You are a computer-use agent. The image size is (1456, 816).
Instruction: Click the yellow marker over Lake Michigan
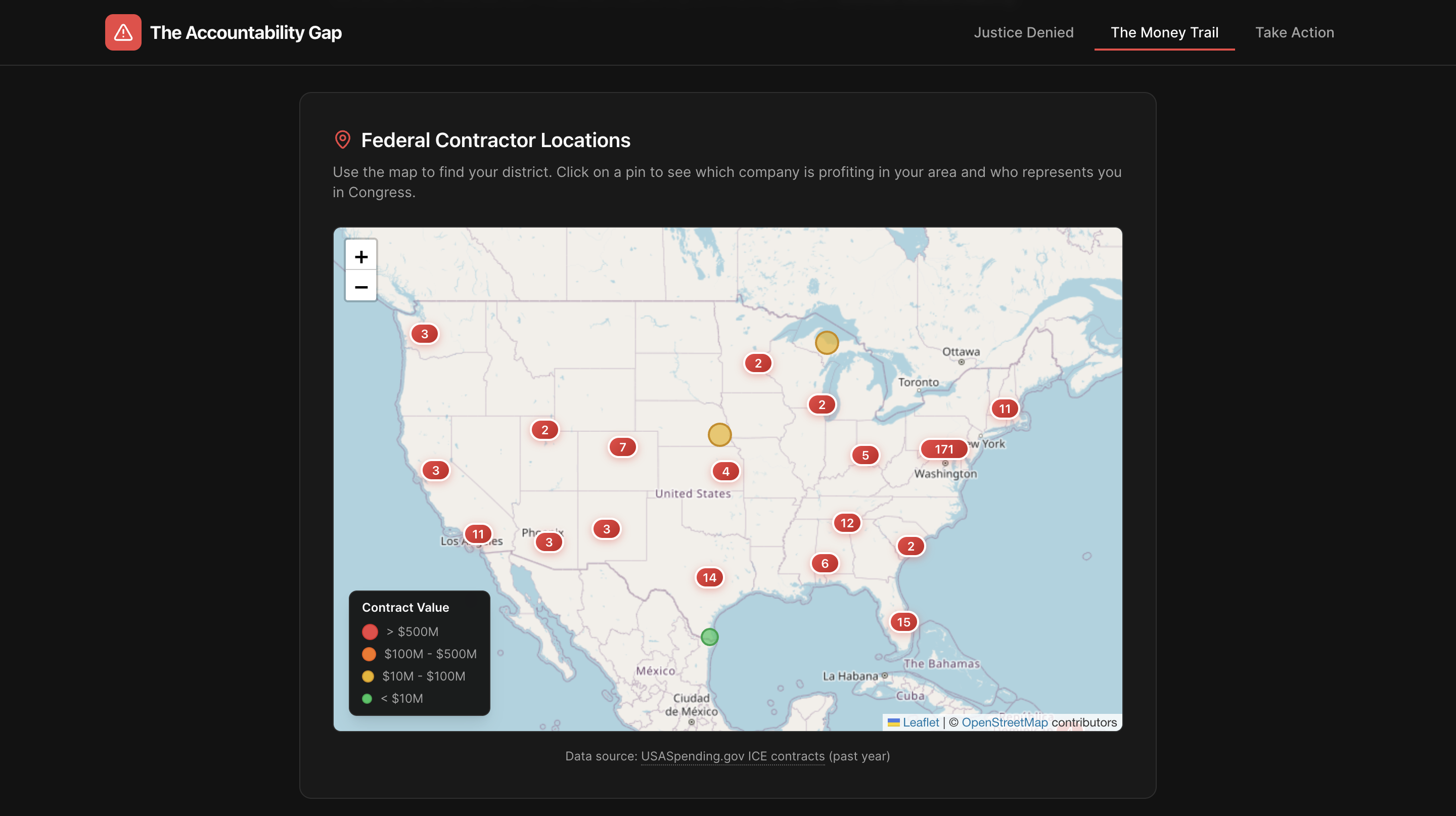(x=827, y=342)
